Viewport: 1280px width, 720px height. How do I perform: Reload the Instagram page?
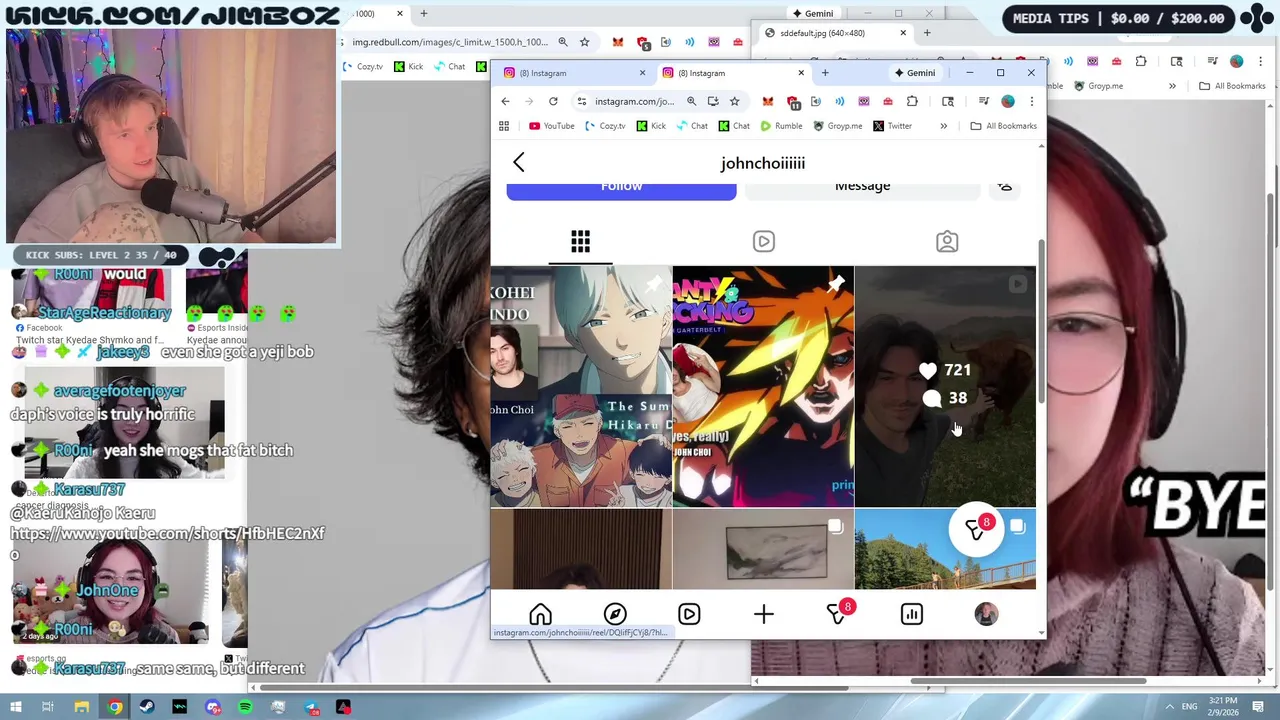553,101
